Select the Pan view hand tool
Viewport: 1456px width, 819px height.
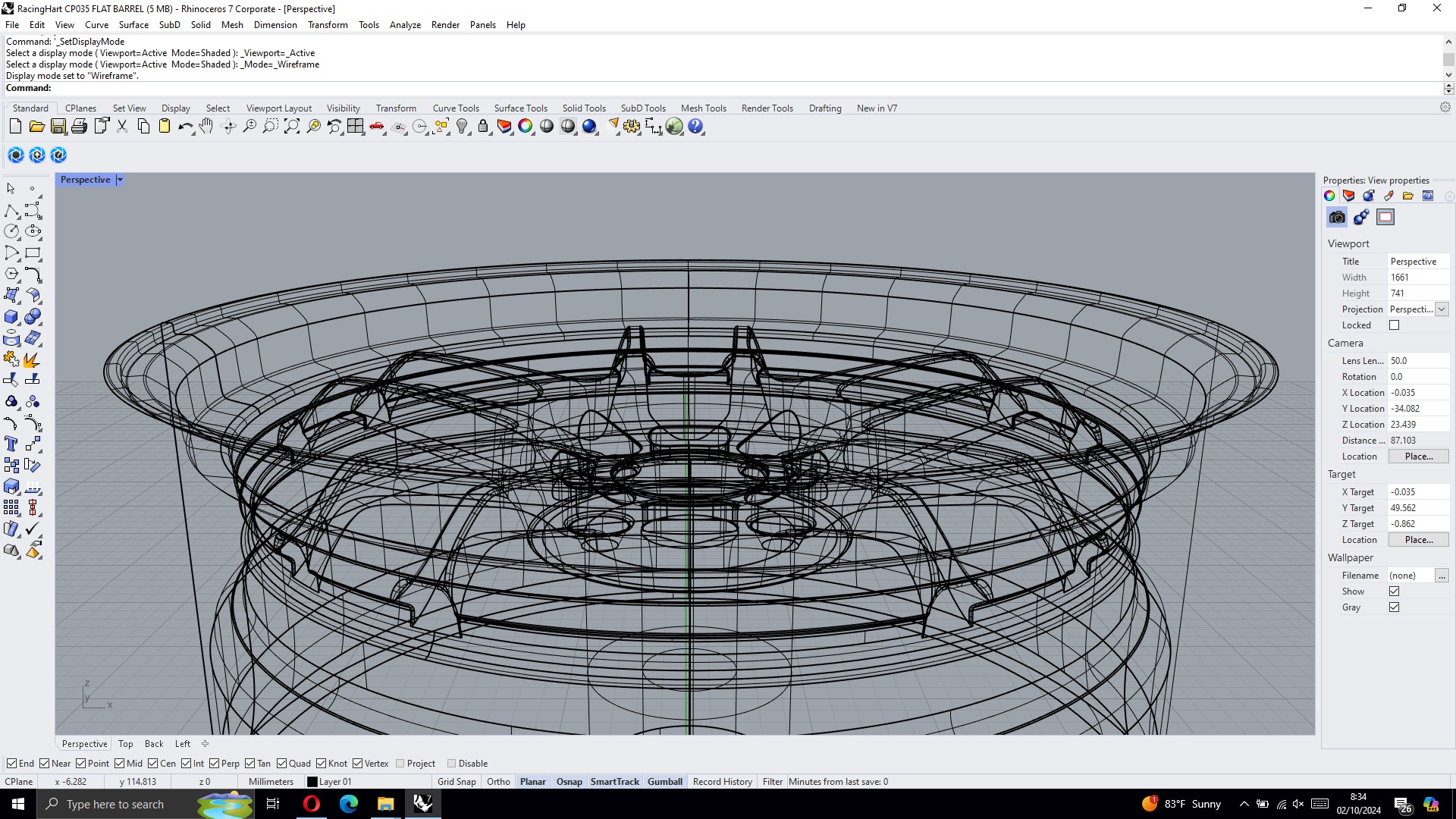point(206,127)
